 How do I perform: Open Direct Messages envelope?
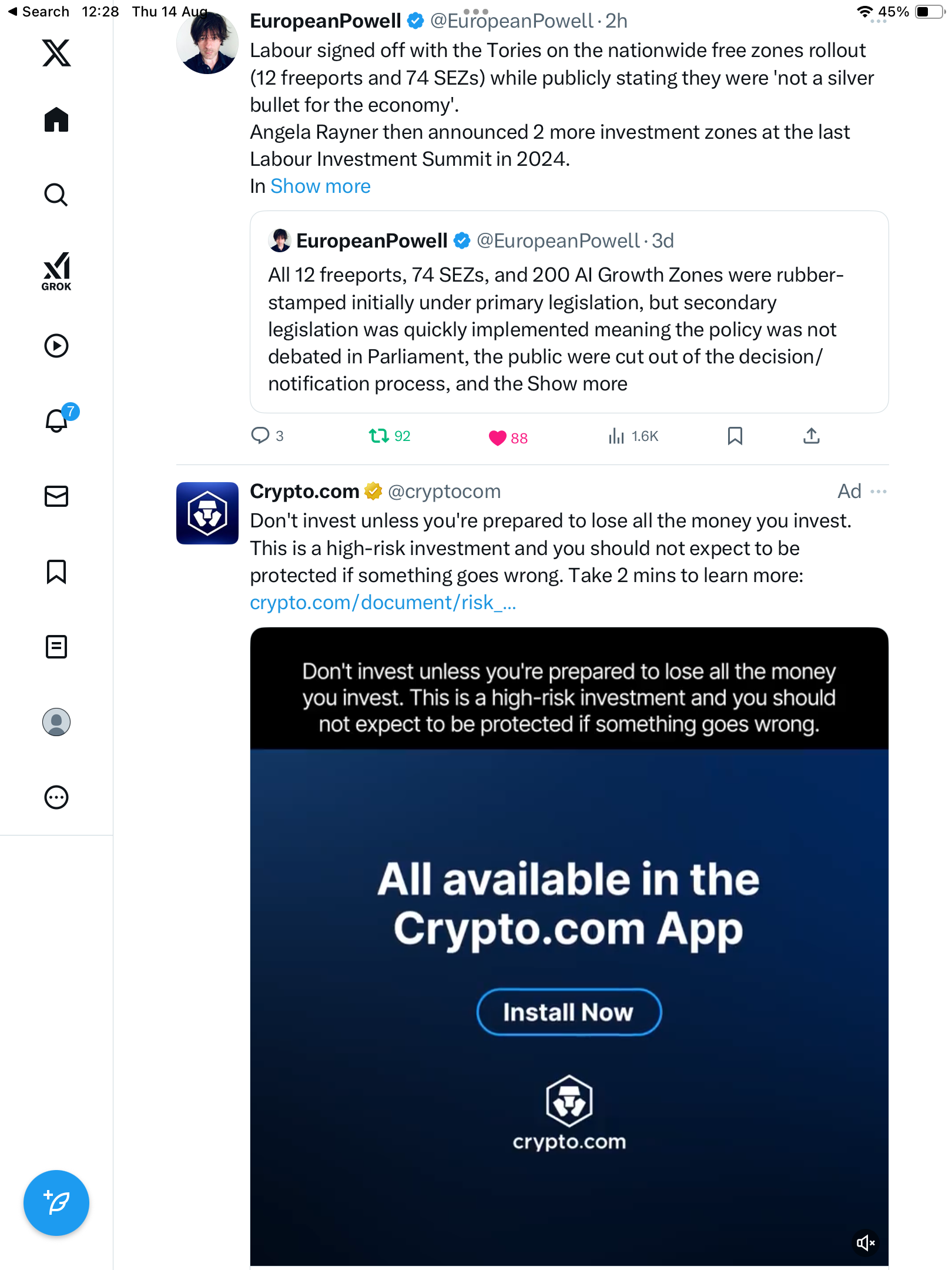pos(56,496)
